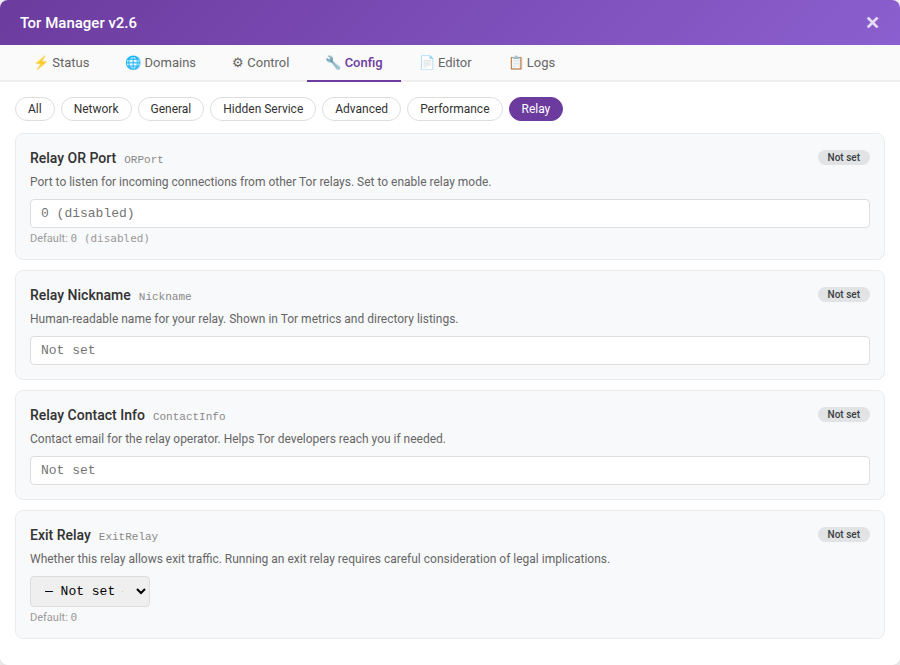Select the Relay filter pill
The height and width of the screenshot is (665, 900).
point(536,109)
